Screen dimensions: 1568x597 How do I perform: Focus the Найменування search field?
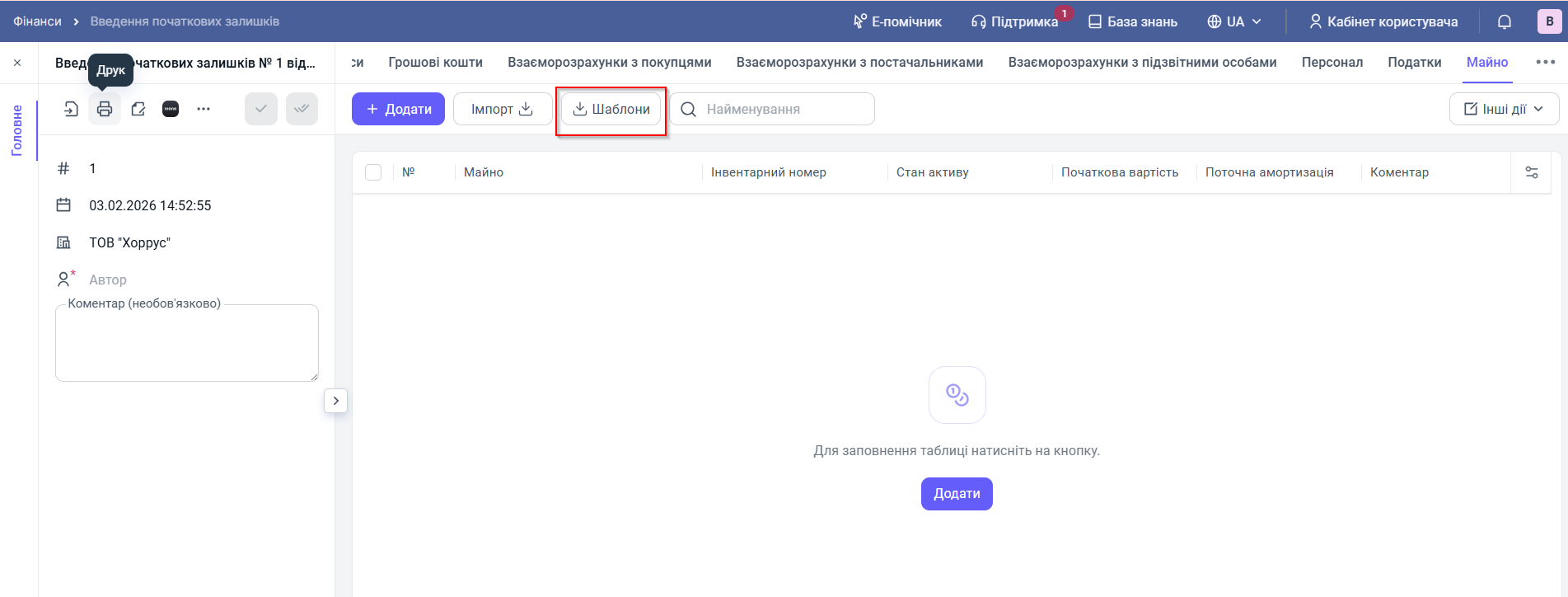click(x=772, y=109)
